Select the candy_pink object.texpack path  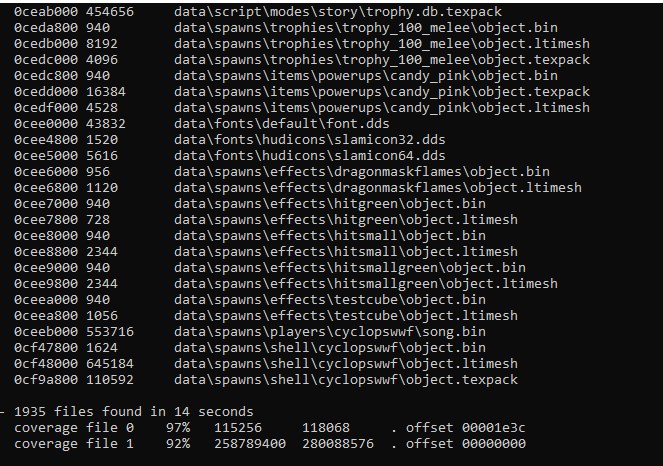pyautogui.click(x=381, y=92)
